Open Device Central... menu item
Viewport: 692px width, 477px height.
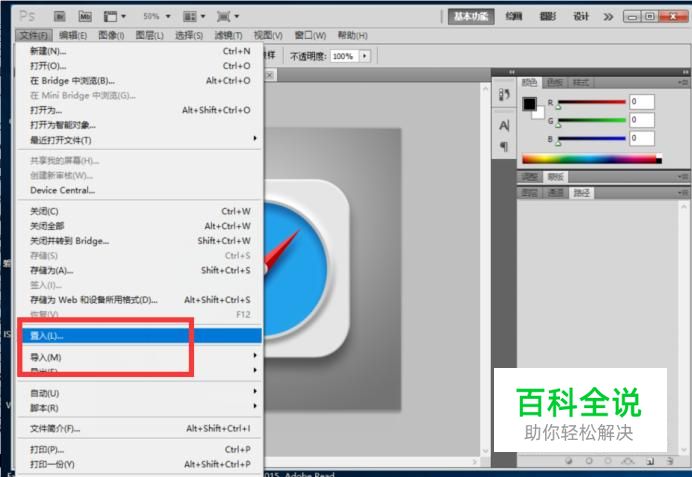pyautogui.click(x=140, y=190)
